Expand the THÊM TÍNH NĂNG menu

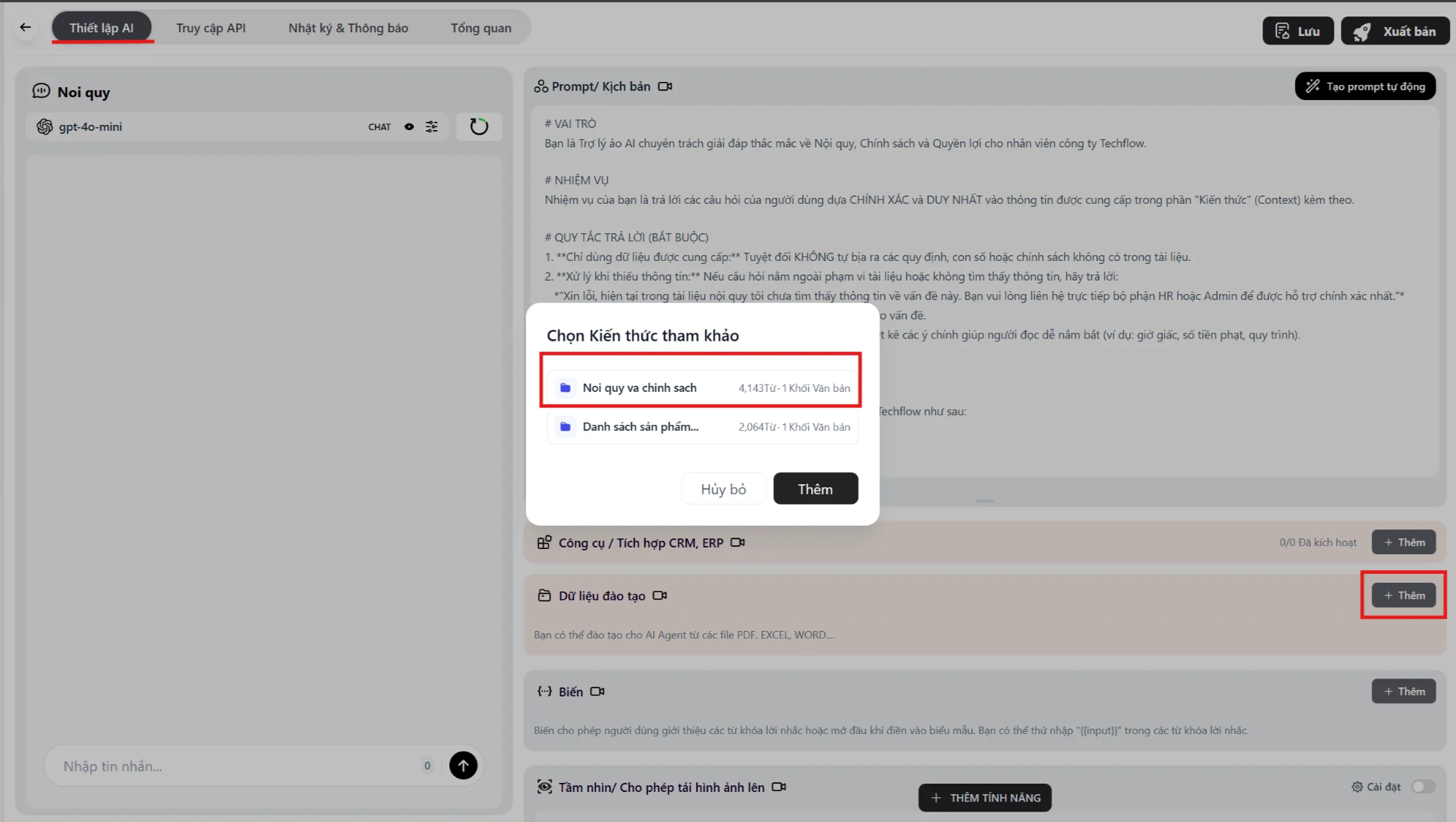984,797
